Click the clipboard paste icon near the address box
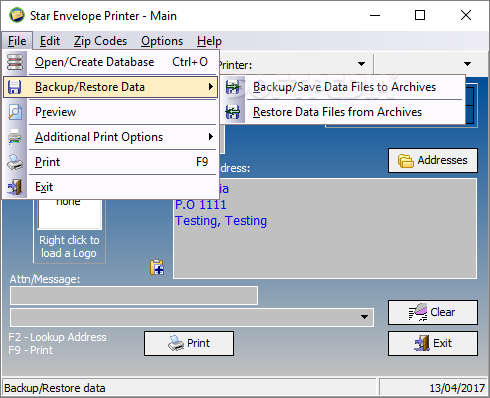This screenshot has height=398, width=490. tap(157, 267)
